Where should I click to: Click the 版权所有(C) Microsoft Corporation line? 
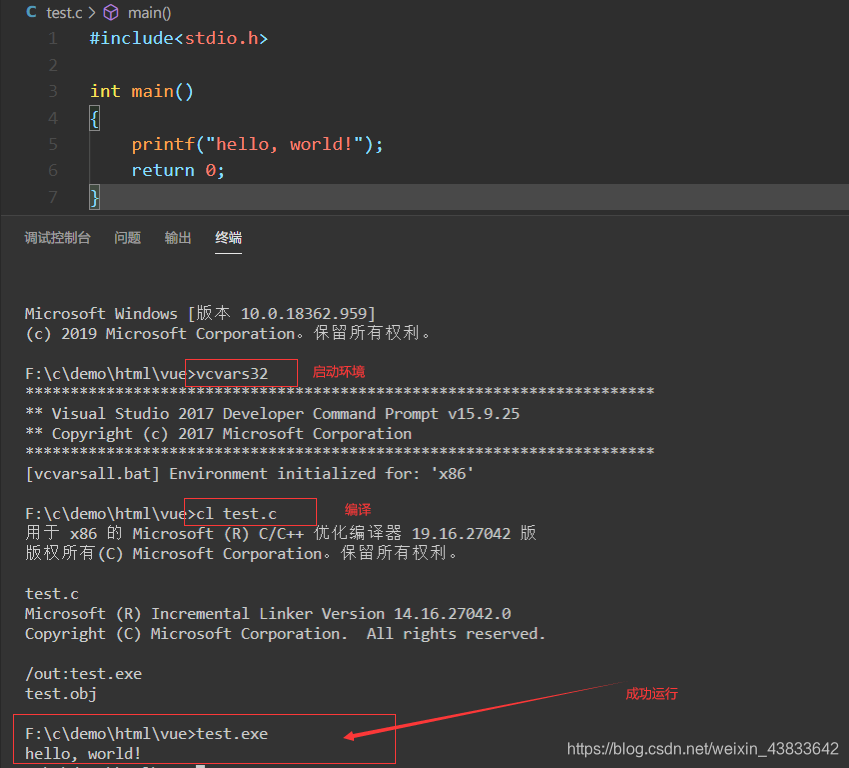241,554
